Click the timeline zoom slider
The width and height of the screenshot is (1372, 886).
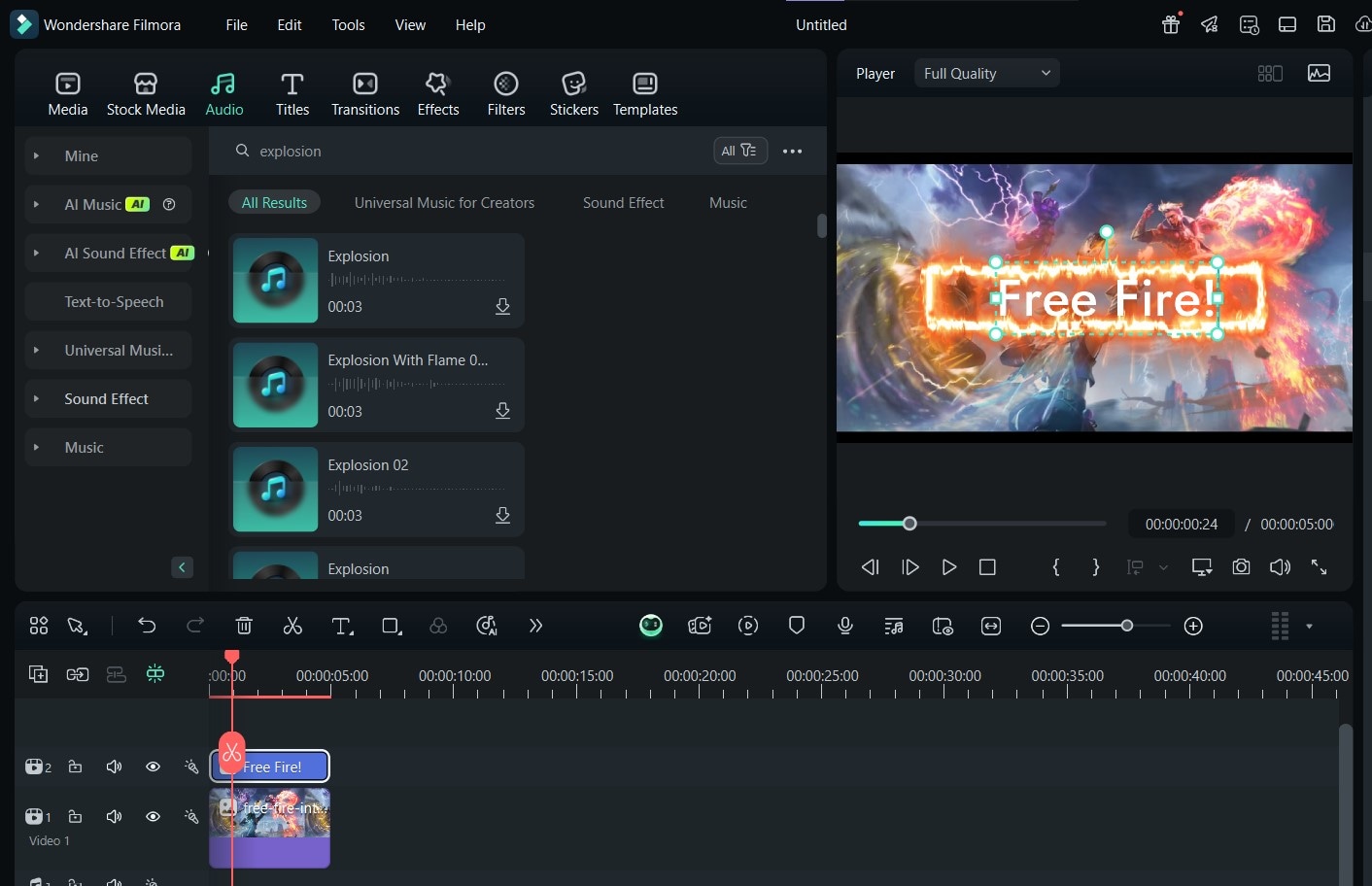tap(1115, 626)
